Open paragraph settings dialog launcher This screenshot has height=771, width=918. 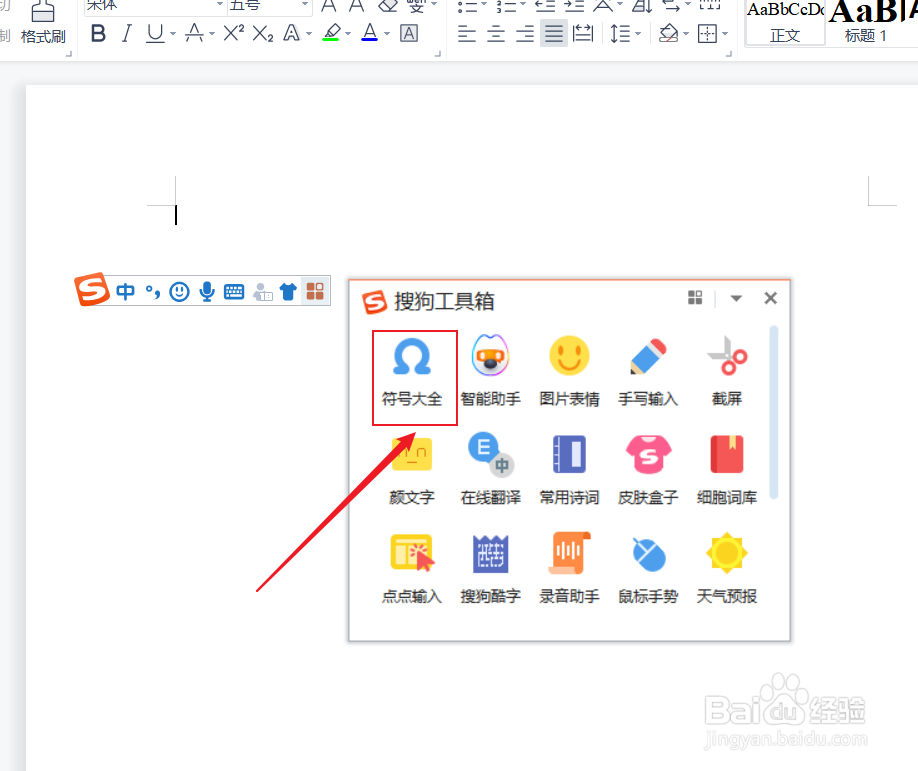point(728,54)
